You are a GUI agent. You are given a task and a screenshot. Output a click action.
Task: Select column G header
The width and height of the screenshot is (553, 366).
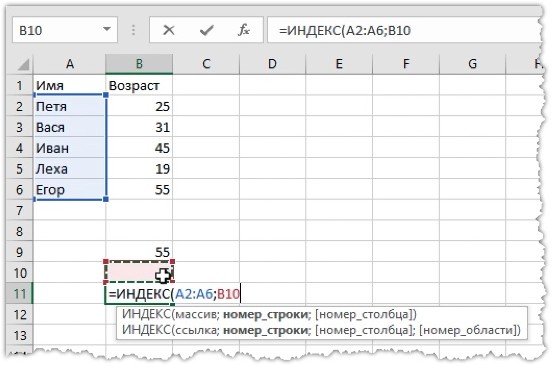pos(472,64)
